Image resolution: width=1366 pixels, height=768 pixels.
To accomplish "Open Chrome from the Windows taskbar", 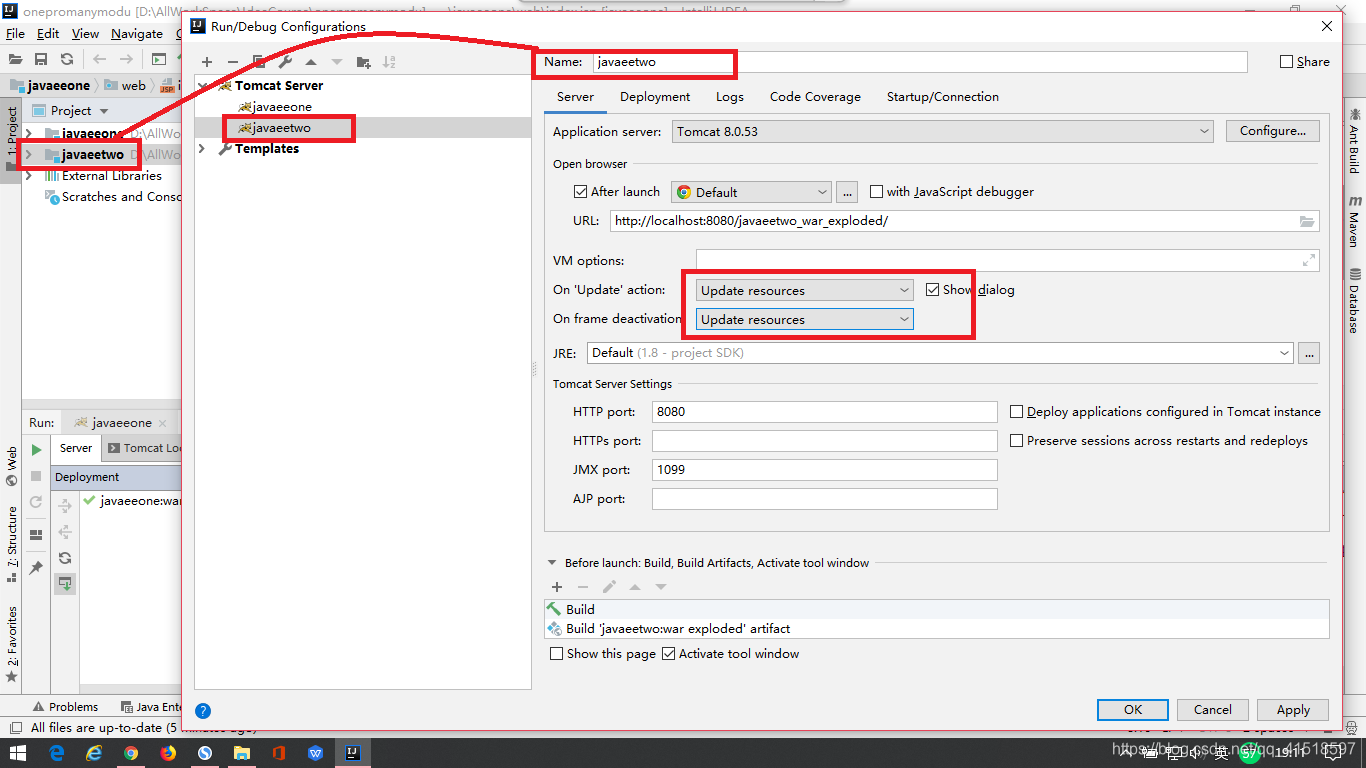I will click(x=131, y=753).
